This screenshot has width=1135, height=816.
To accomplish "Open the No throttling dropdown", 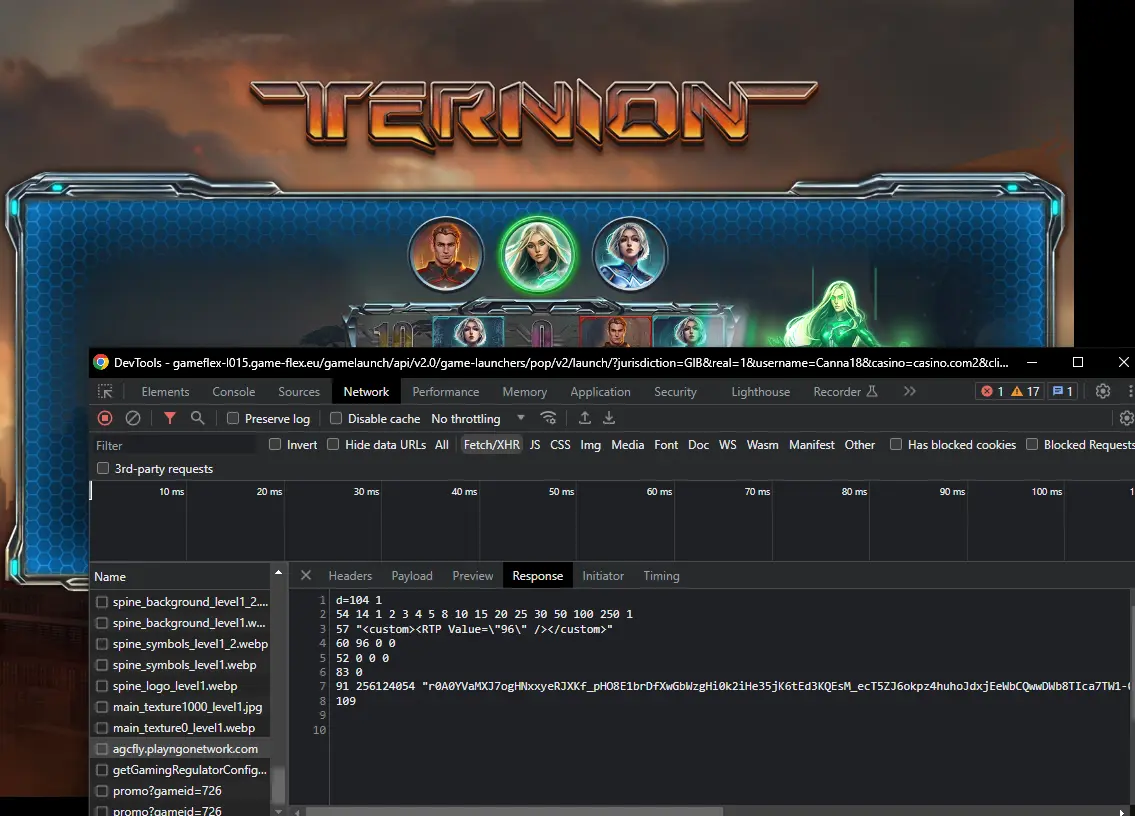I will (478, 418).
